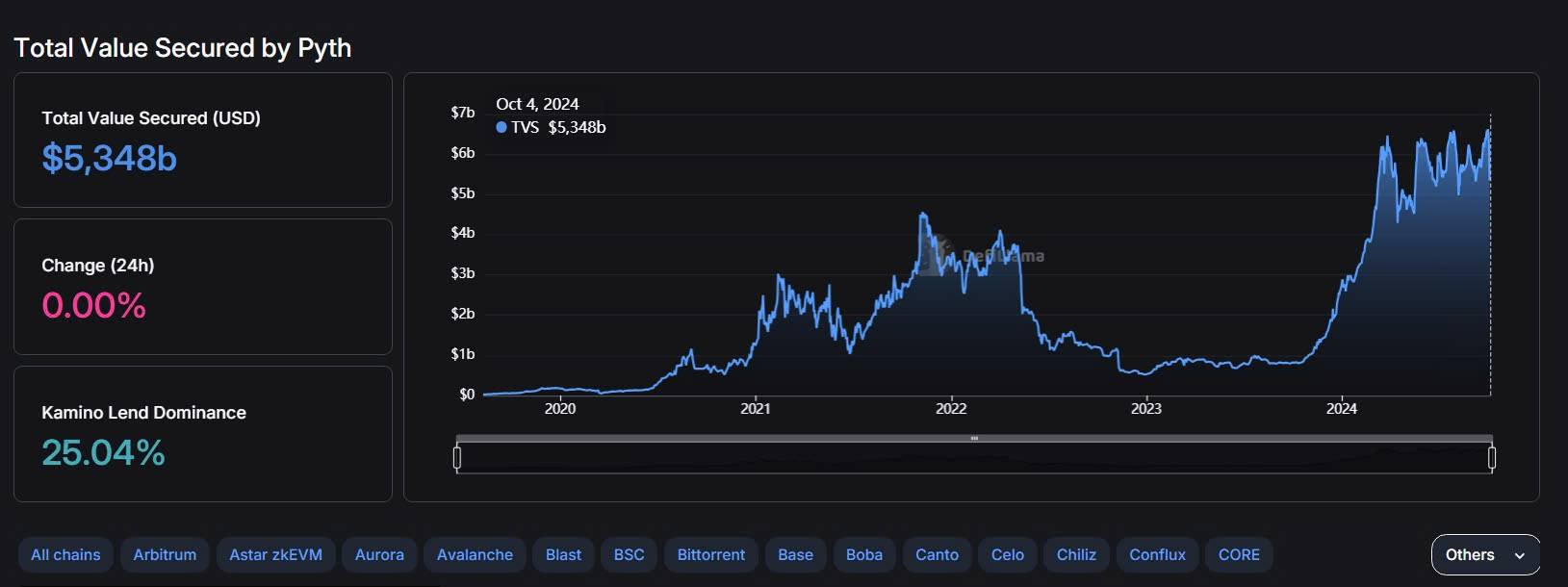Click the Total Value Secured $5,348b figure
This screenshot has width=1568, height=587.
pyautogui.click(x=109, y=159)
